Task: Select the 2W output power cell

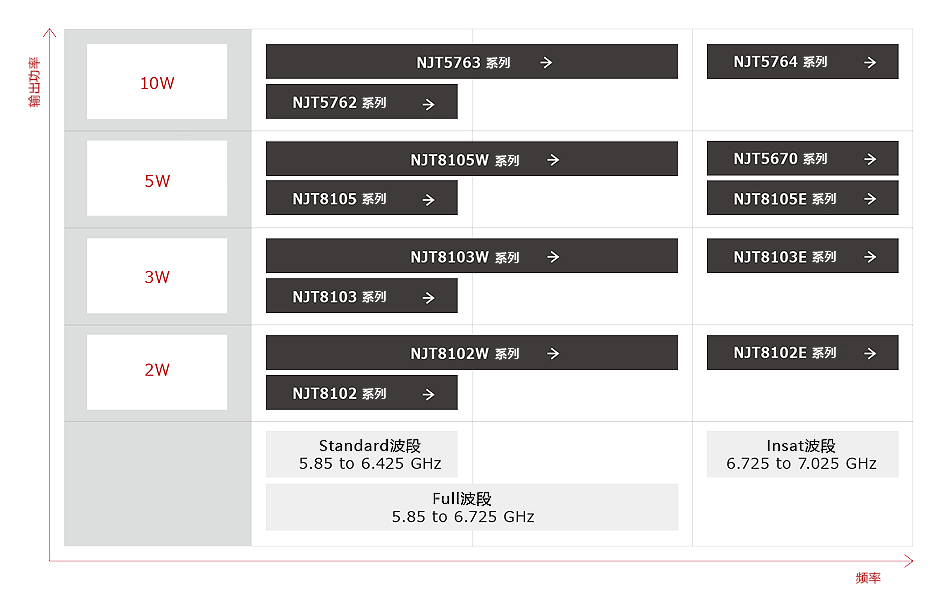Action: pyautogui.click(x=157, y=370)
